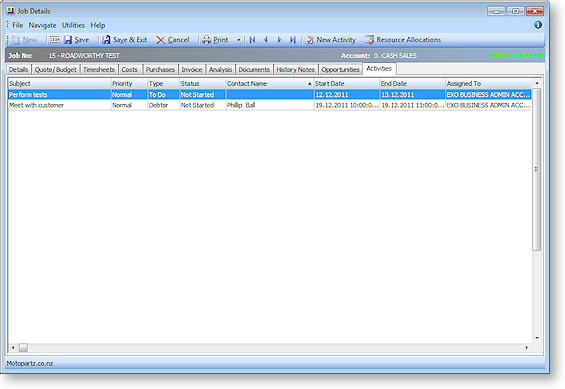Click the horizontal scrollbar left arrow
This screenshot has height=389, width=565.
13,348
